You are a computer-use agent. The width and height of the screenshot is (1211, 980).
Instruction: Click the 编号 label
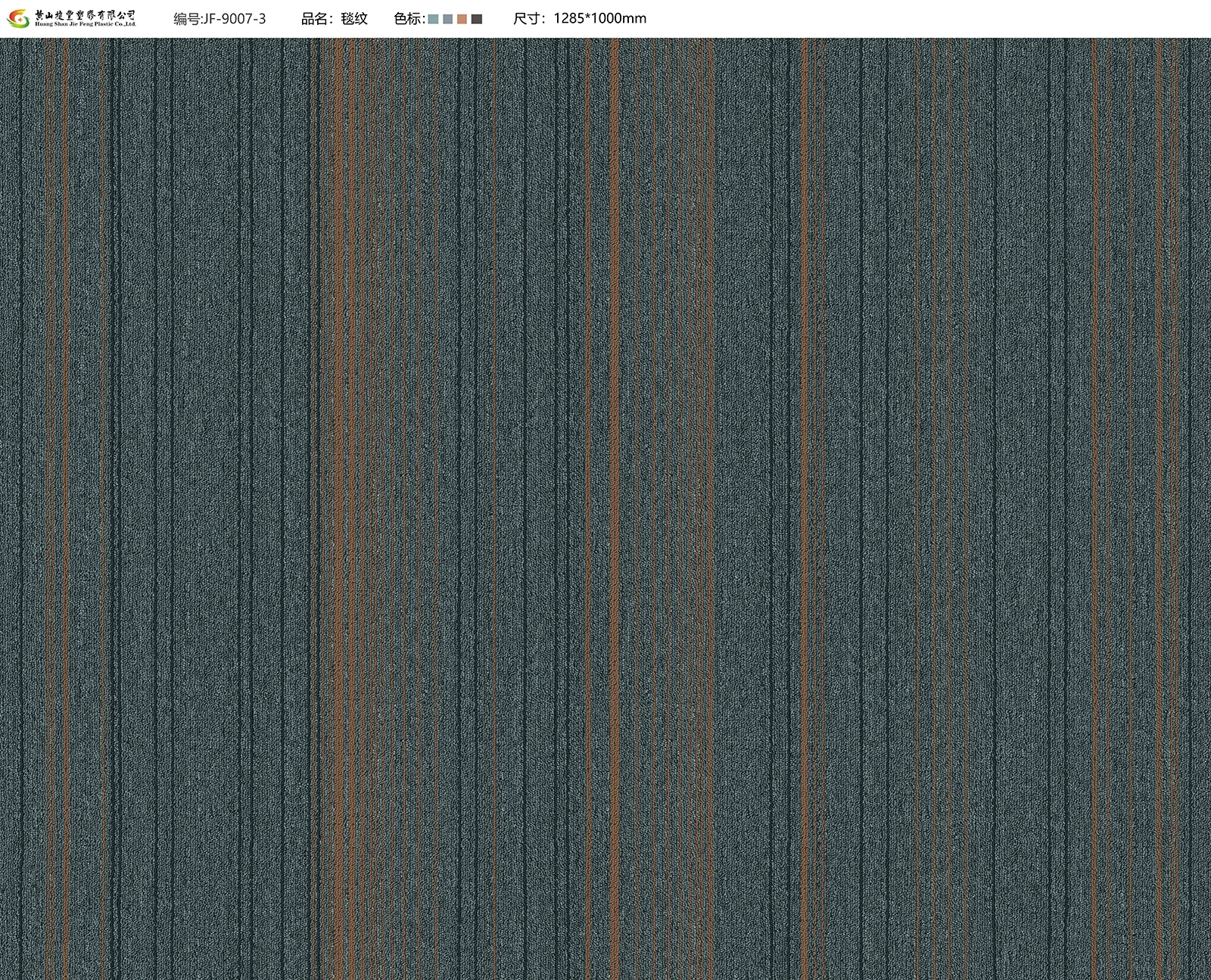(x=188, y=19)
